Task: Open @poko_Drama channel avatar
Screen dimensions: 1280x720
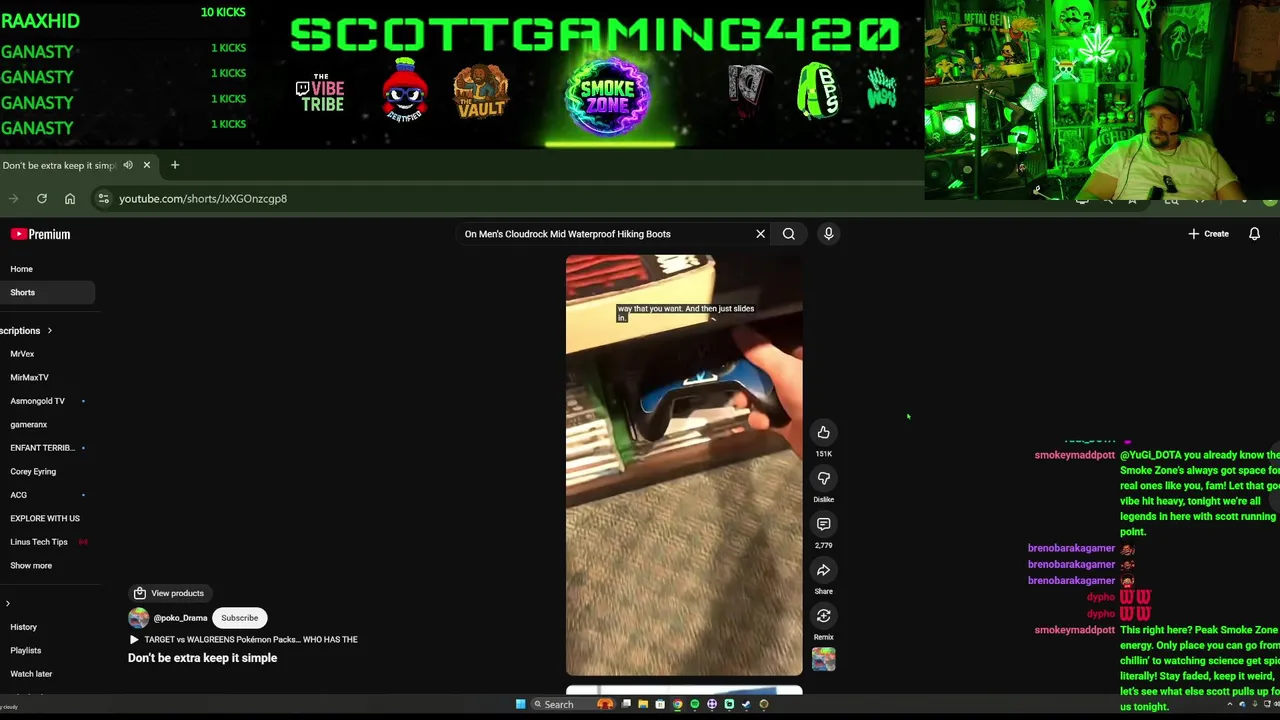Action: tap(138, 618)
